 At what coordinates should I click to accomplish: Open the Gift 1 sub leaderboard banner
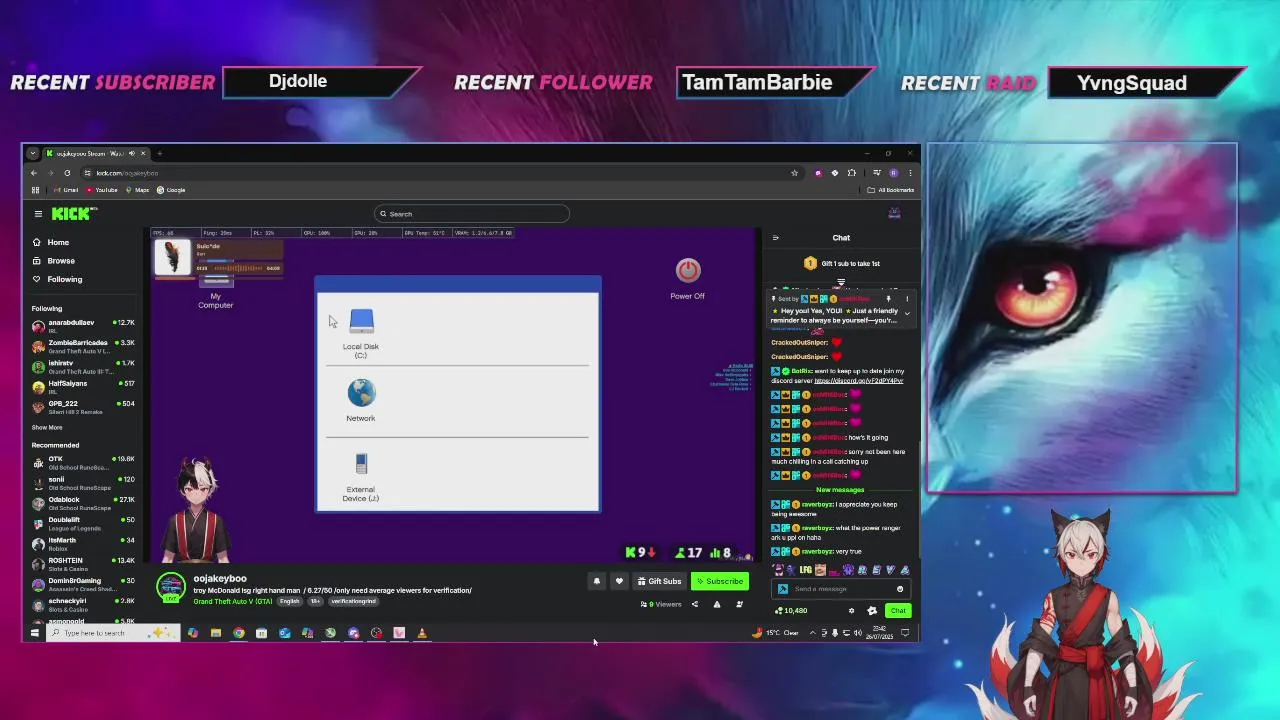click(x=841, y=264)
